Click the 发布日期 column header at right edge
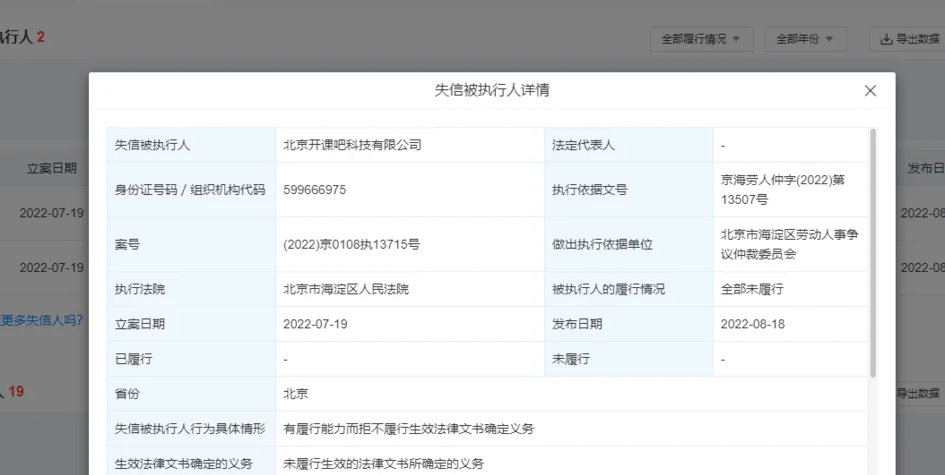Image resolution: width=945 pixels, height=475 pixels. [924, 168]
